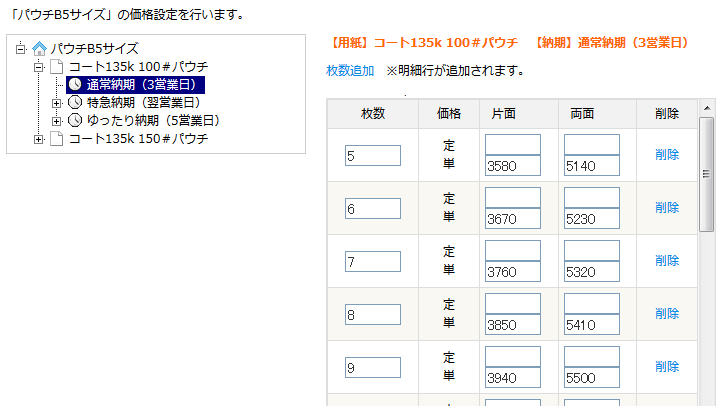Click the home icon beside パウチB5サイズ

(x=39, y=48)
